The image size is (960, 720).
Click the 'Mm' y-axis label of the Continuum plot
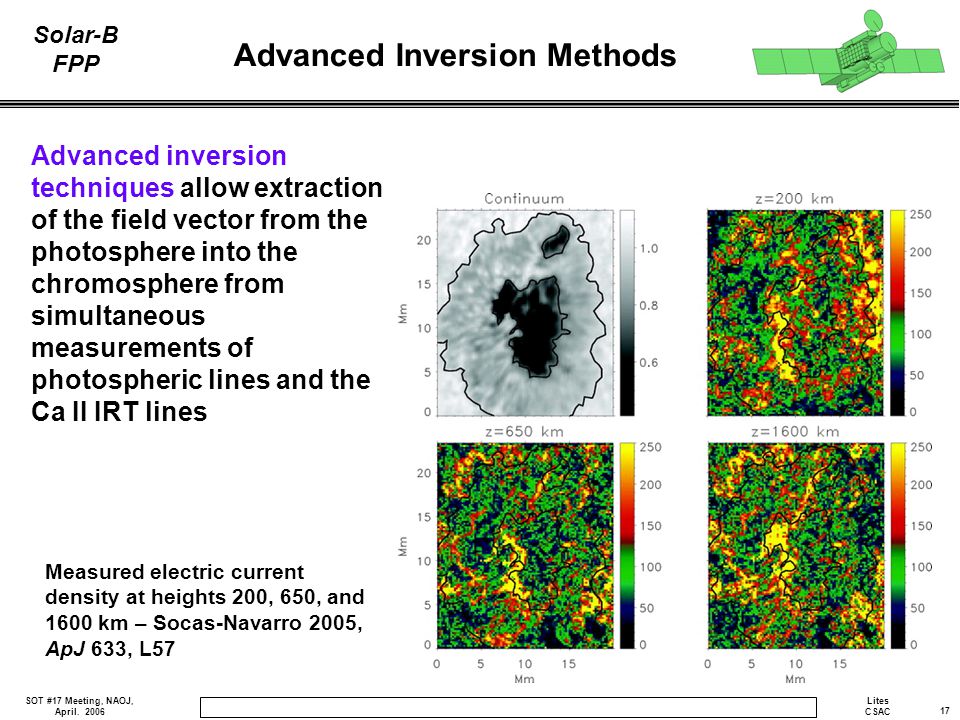pos(403,313)
